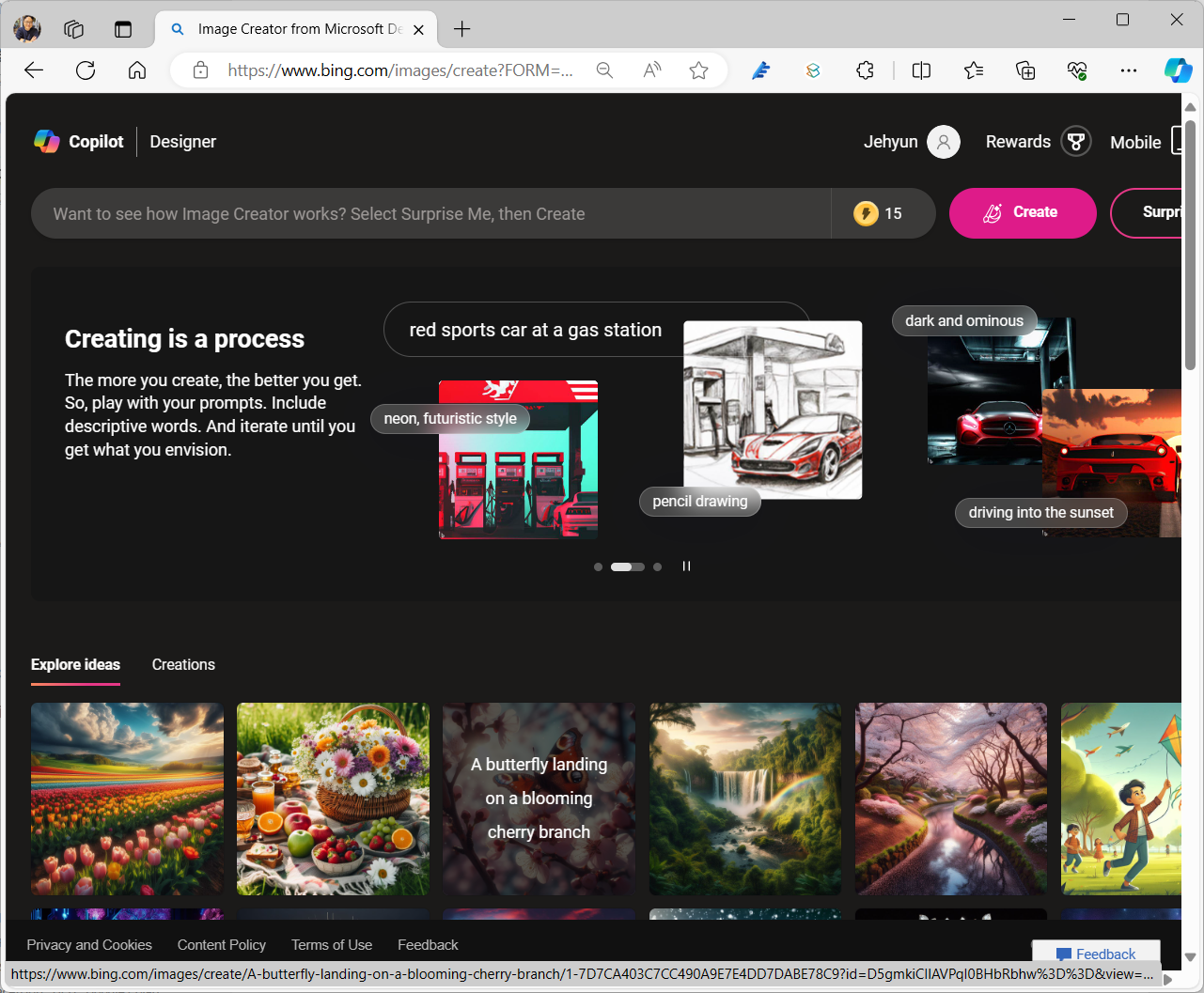1204x993 pixels.
Task: Go to the browser home page
Action: click(137, 70)
